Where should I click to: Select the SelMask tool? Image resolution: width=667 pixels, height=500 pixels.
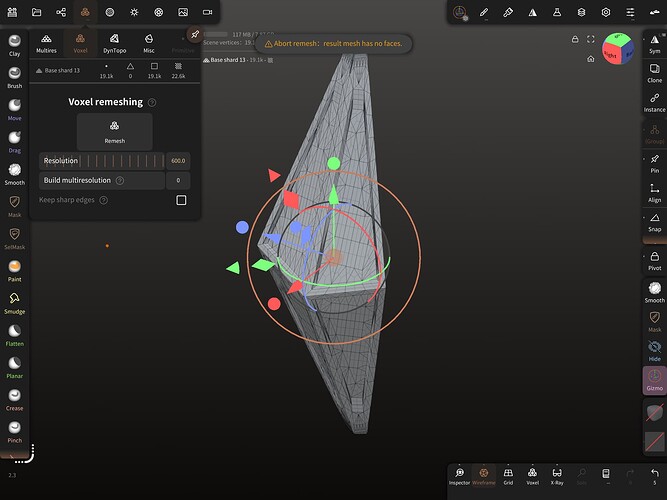pos(14,239)
